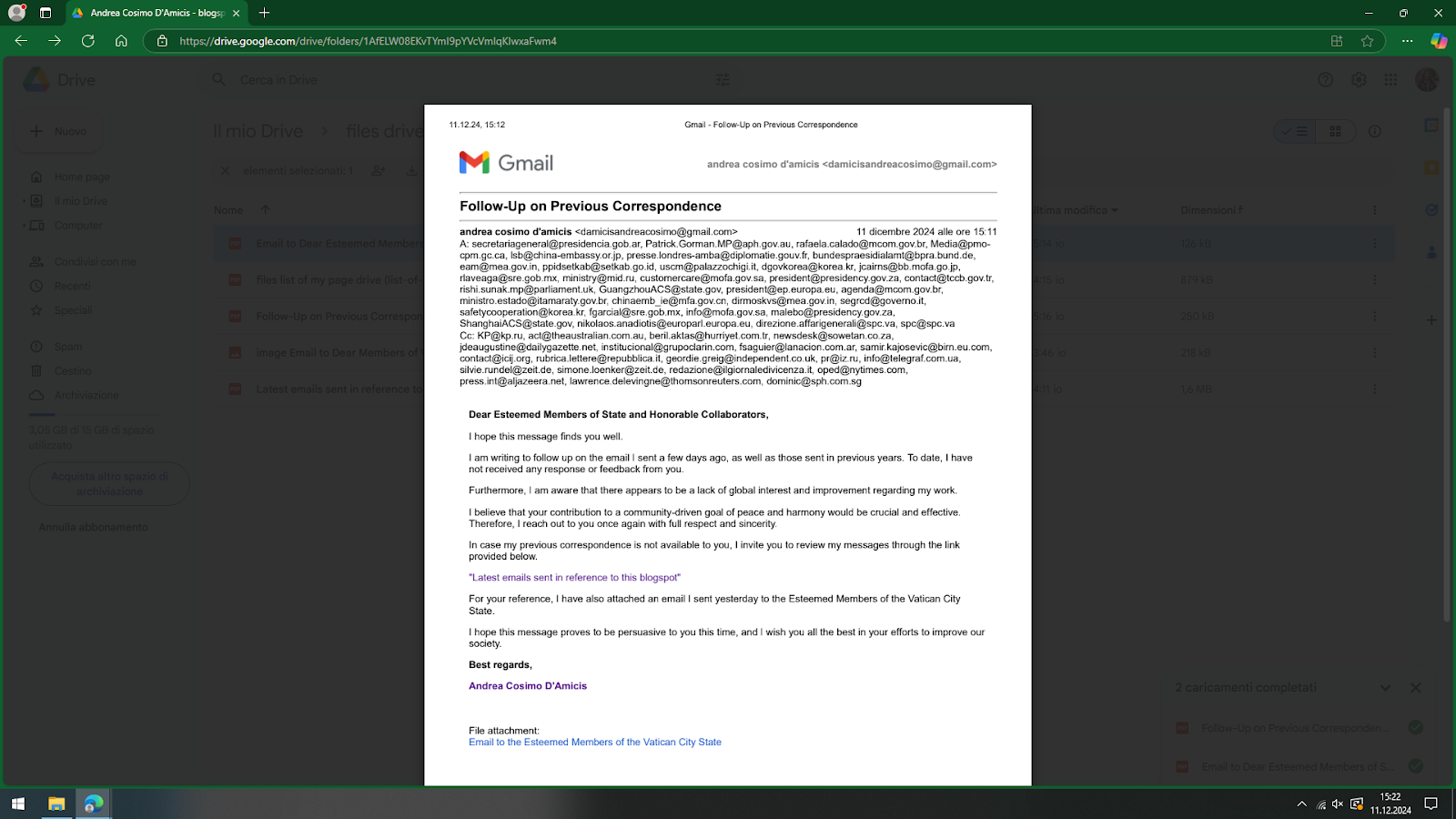Click the Annulla abbonamento link

tap(93, 527)
